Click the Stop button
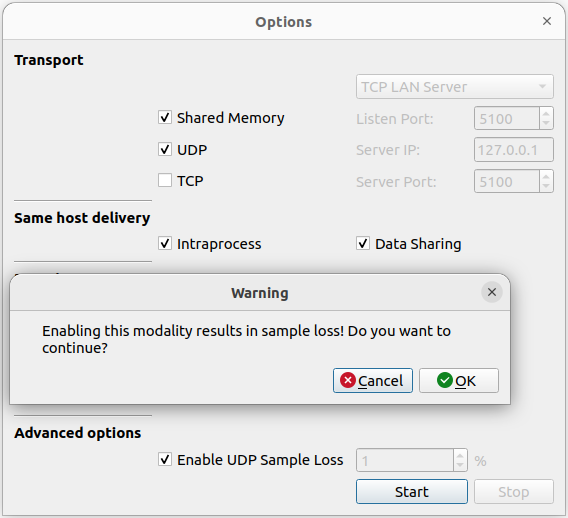The image size is (568, 518). (x=514, y=492)
